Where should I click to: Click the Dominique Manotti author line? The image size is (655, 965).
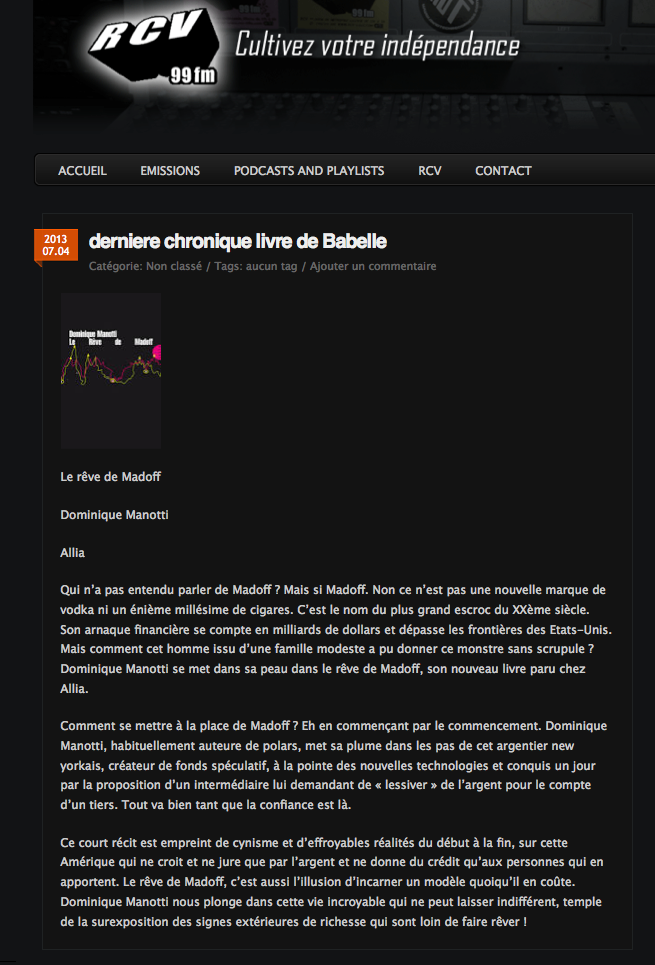coord(115,515)
